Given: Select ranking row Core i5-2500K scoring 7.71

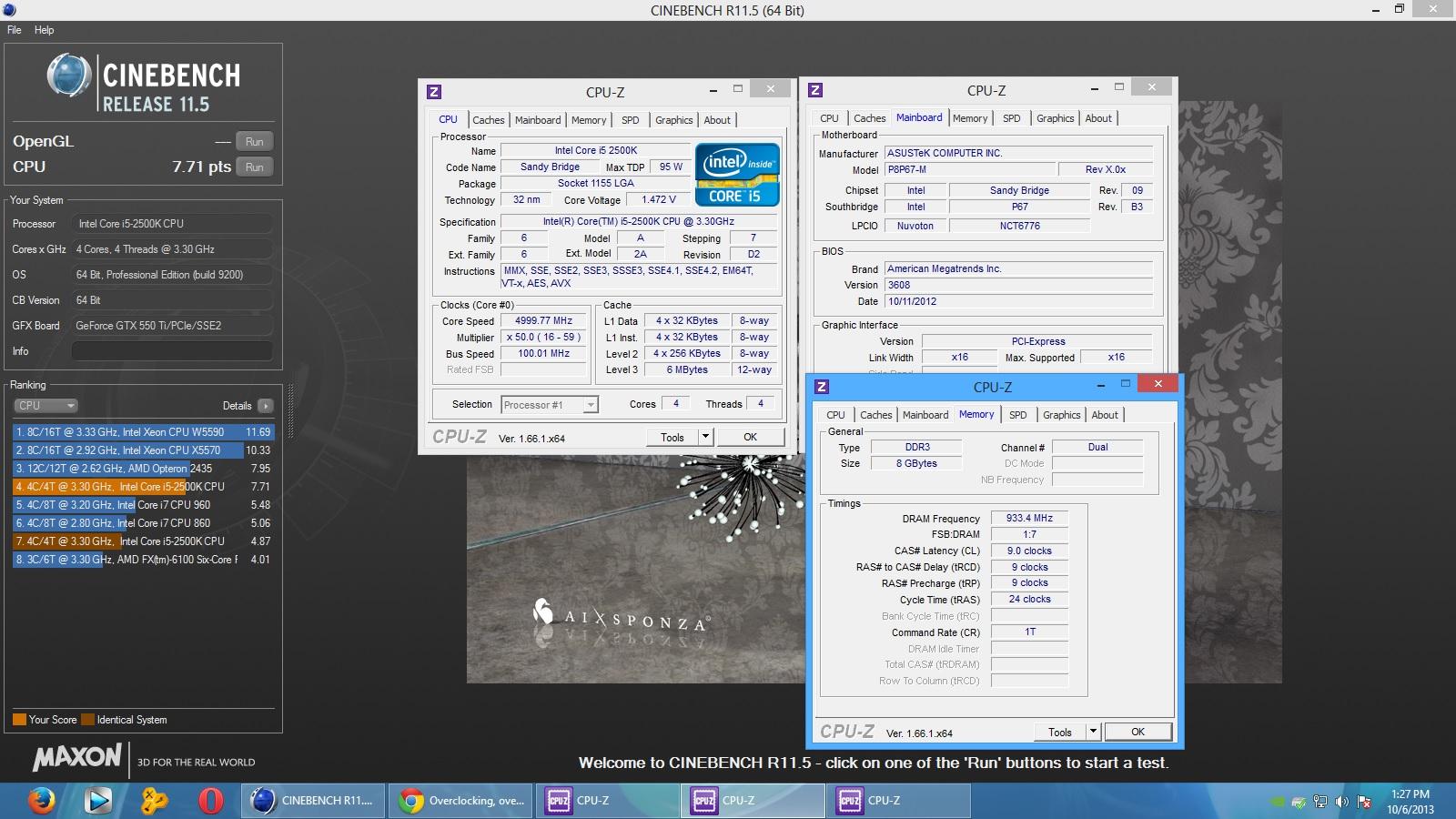Looking at the screenshot, I should tap(143, 487).
